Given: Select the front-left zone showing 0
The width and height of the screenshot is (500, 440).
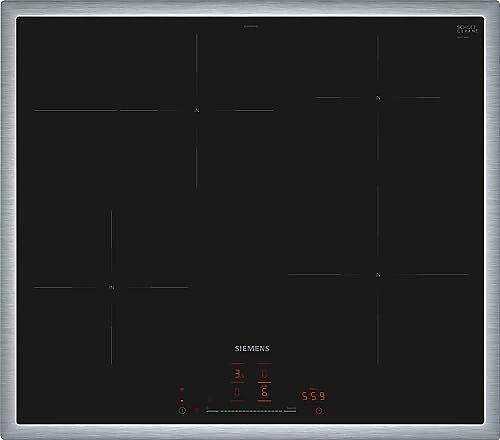Looking at the screenshot, I should (x=237, y=392).
